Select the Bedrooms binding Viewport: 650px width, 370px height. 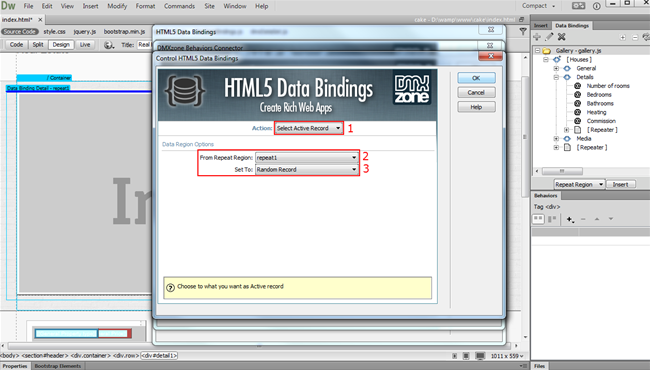pos(599,94)
